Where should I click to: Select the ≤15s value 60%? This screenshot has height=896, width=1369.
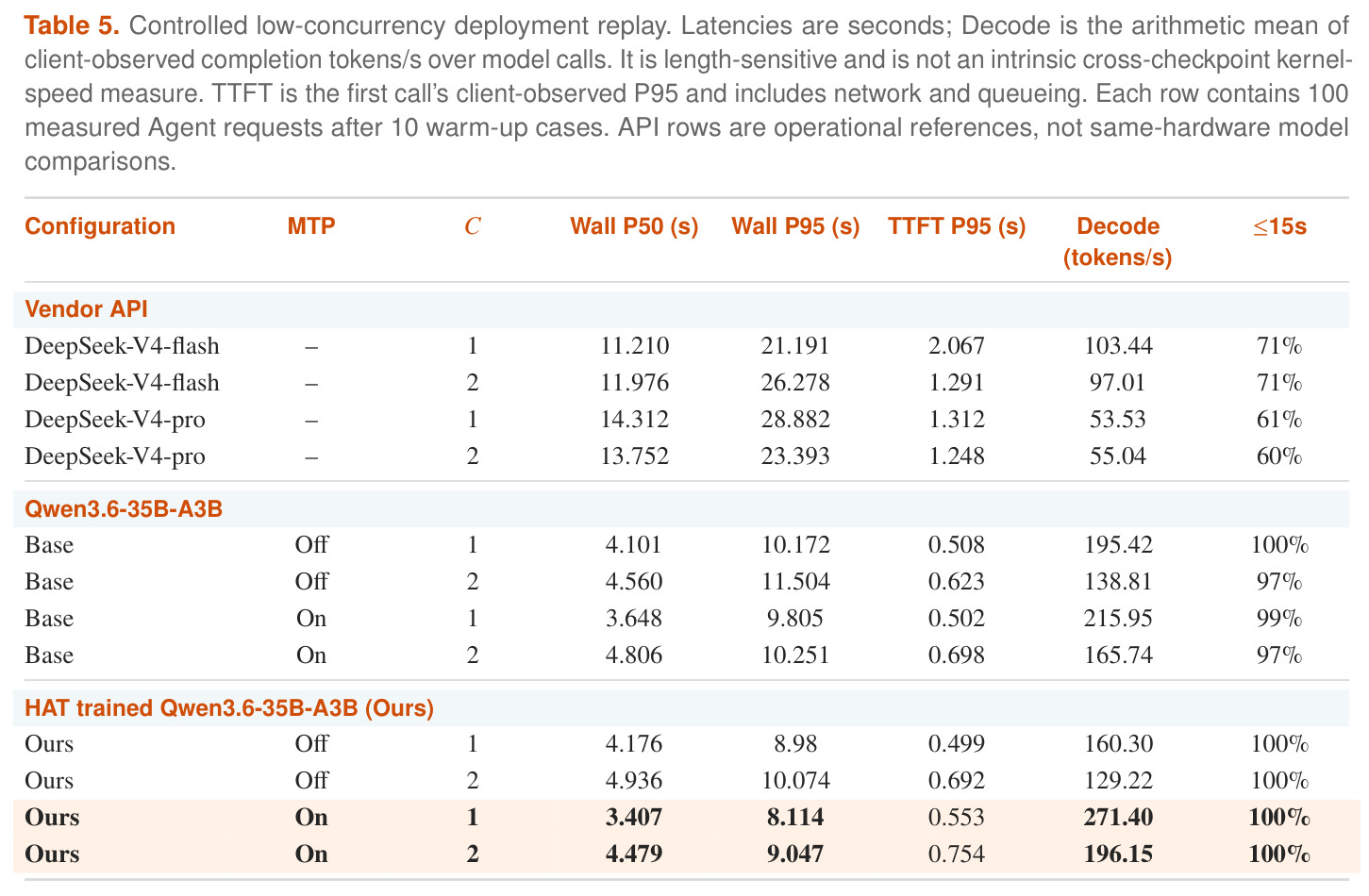click(1279, 456)
